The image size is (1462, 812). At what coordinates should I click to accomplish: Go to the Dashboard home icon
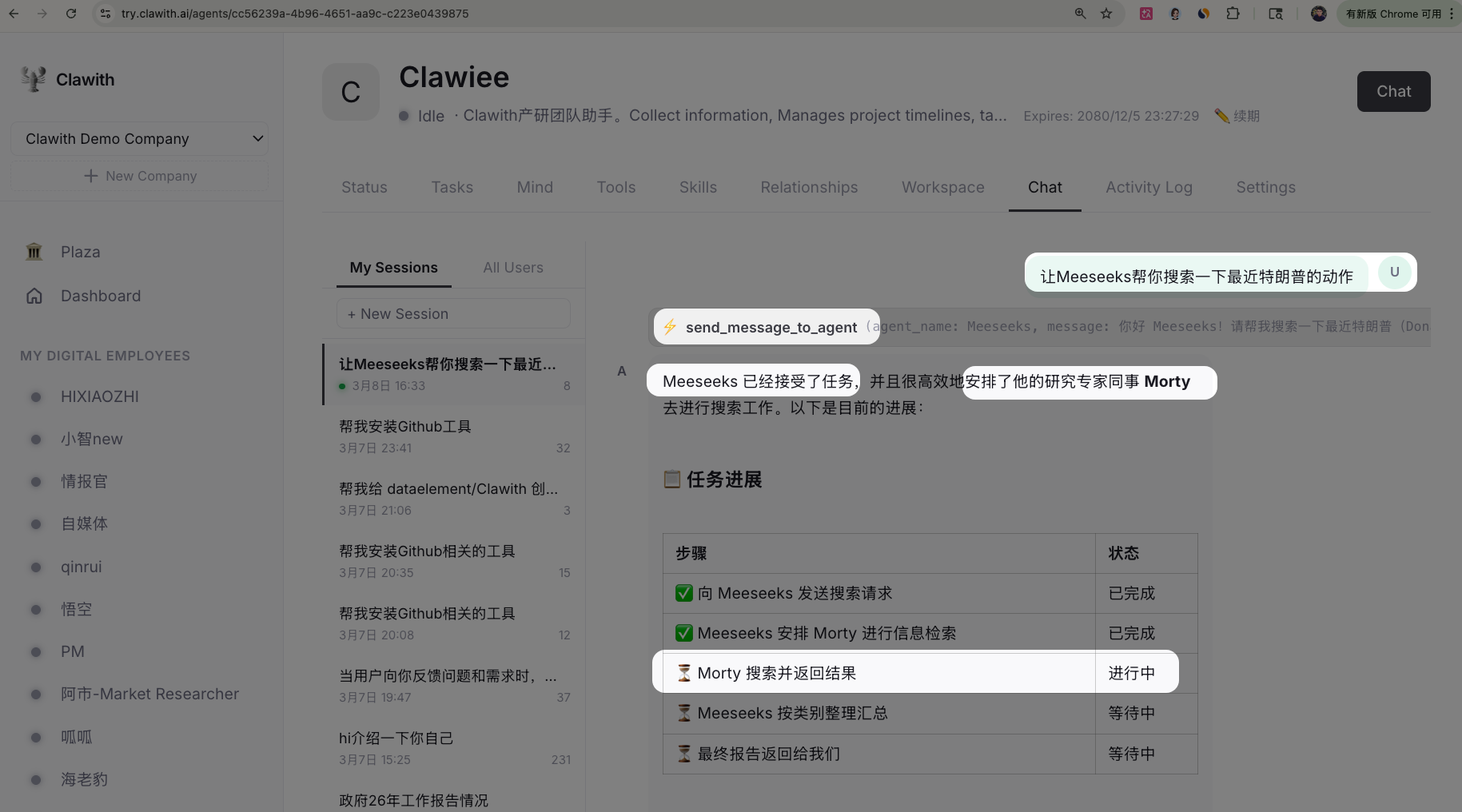click(34, 296)
